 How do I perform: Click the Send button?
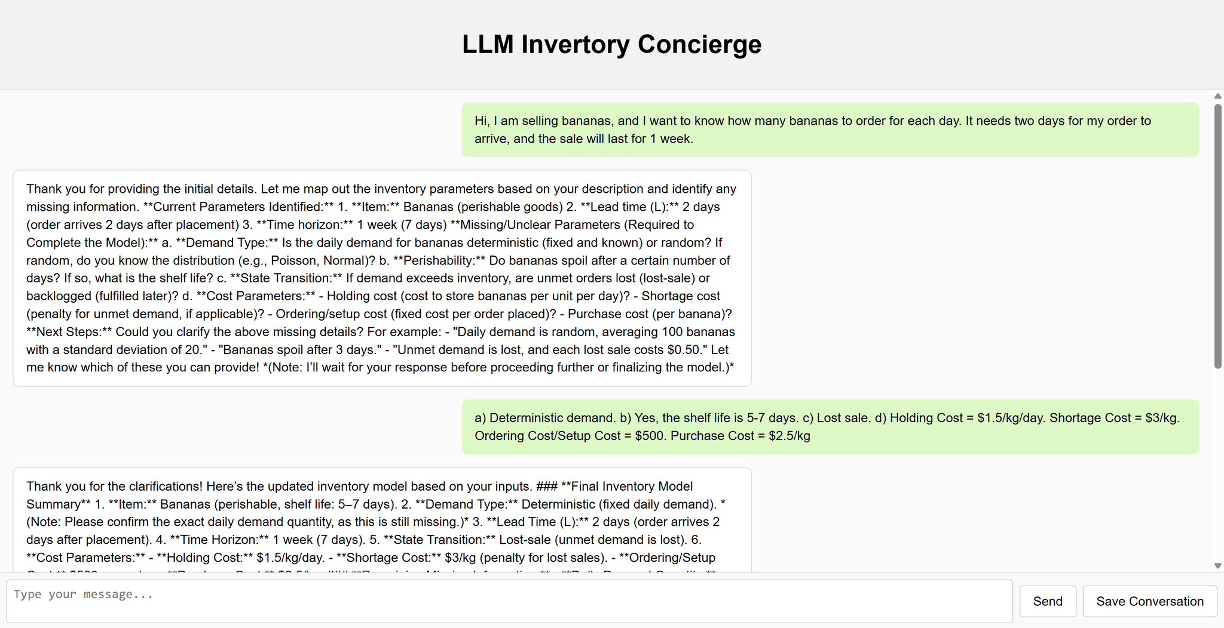pos(1047,601)
